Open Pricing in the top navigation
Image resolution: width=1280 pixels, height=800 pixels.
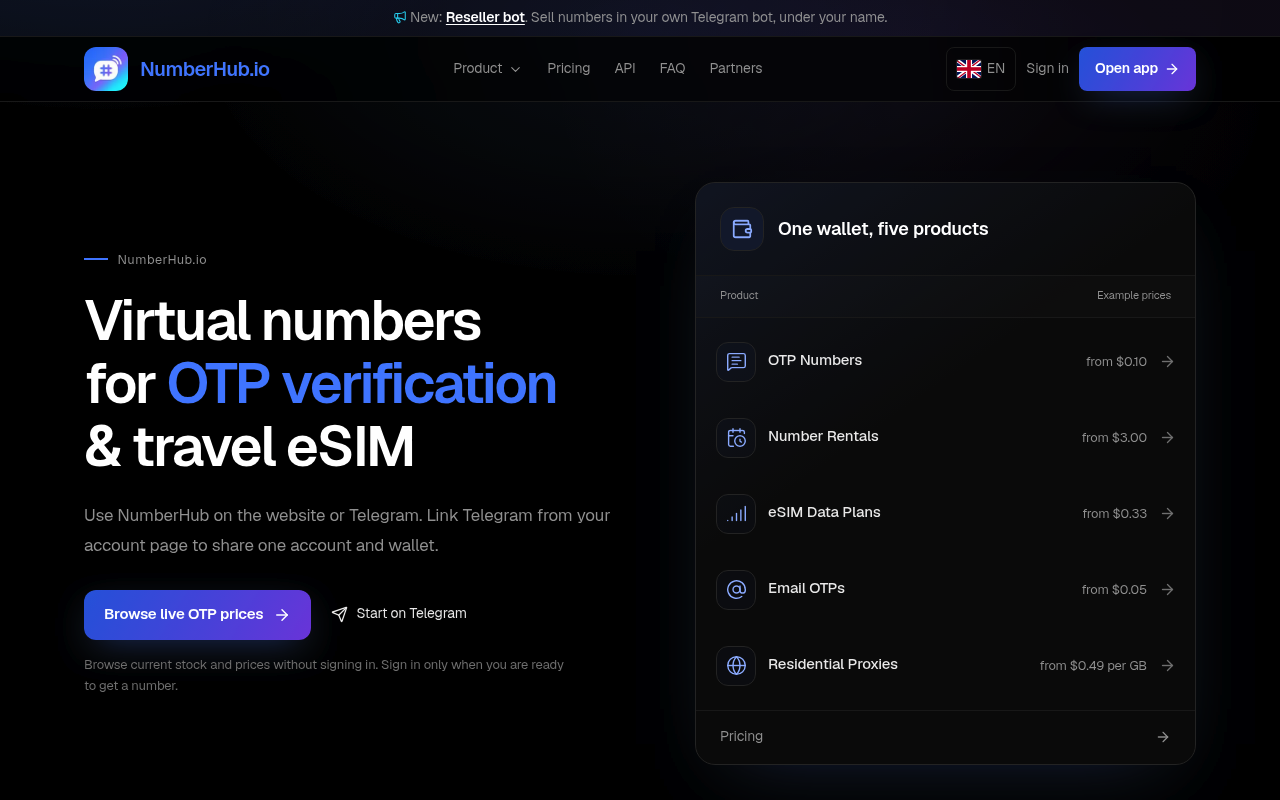(569, 69)
